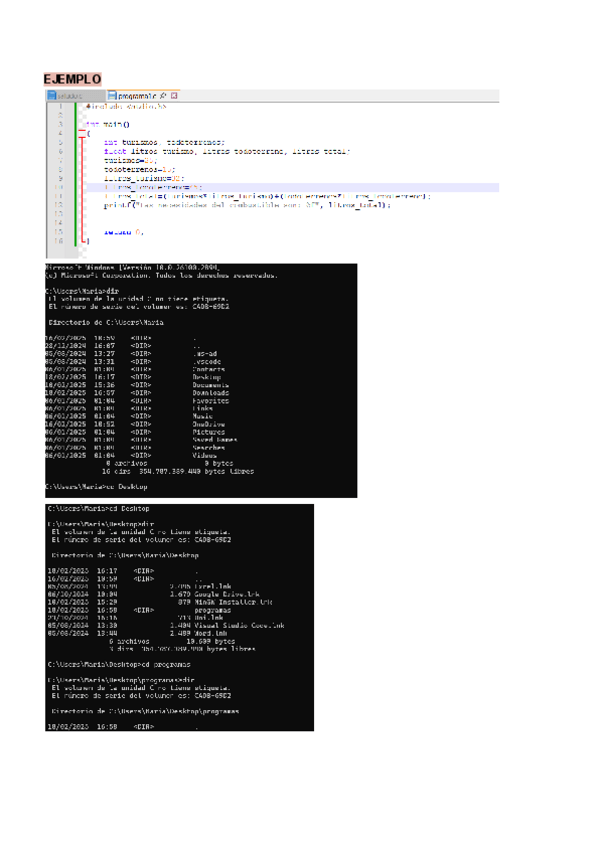Screen dimensions: 600x848
Task: Click the EJEMPLO heading
Action: click(72, 79)
